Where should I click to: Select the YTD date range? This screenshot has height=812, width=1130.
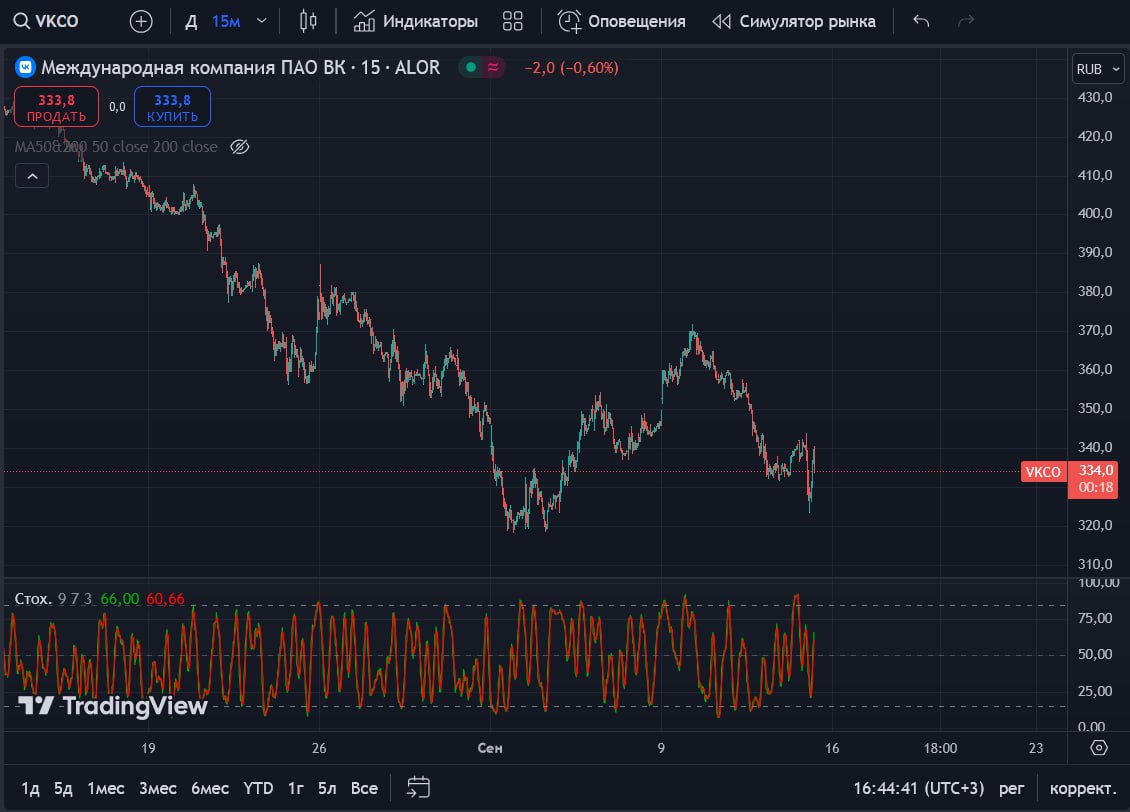point(258,788)
